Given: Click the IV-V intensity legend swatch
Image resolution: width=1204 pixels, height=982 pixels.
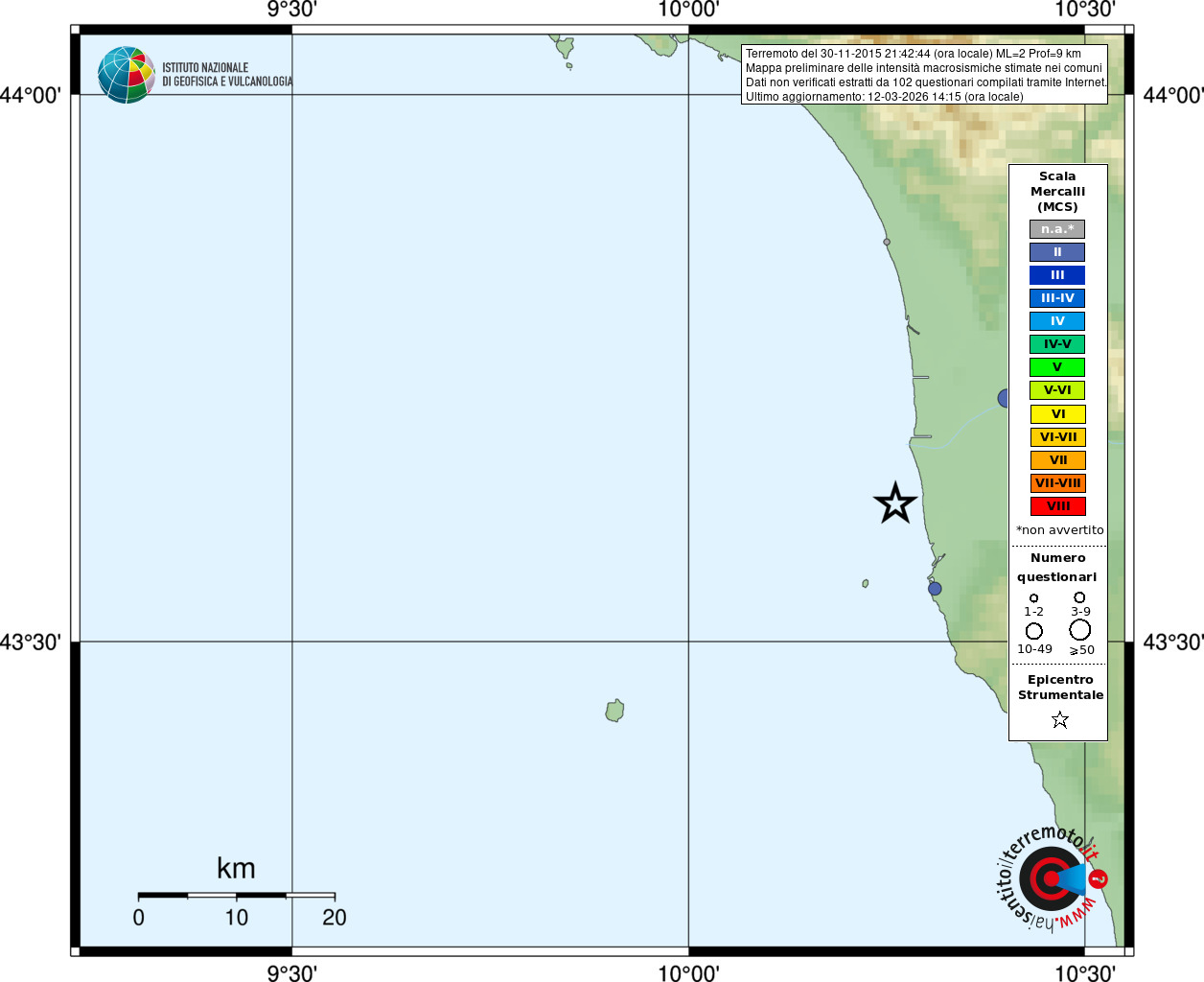Looking at the screenshot, I should (x=1057, y=344).
